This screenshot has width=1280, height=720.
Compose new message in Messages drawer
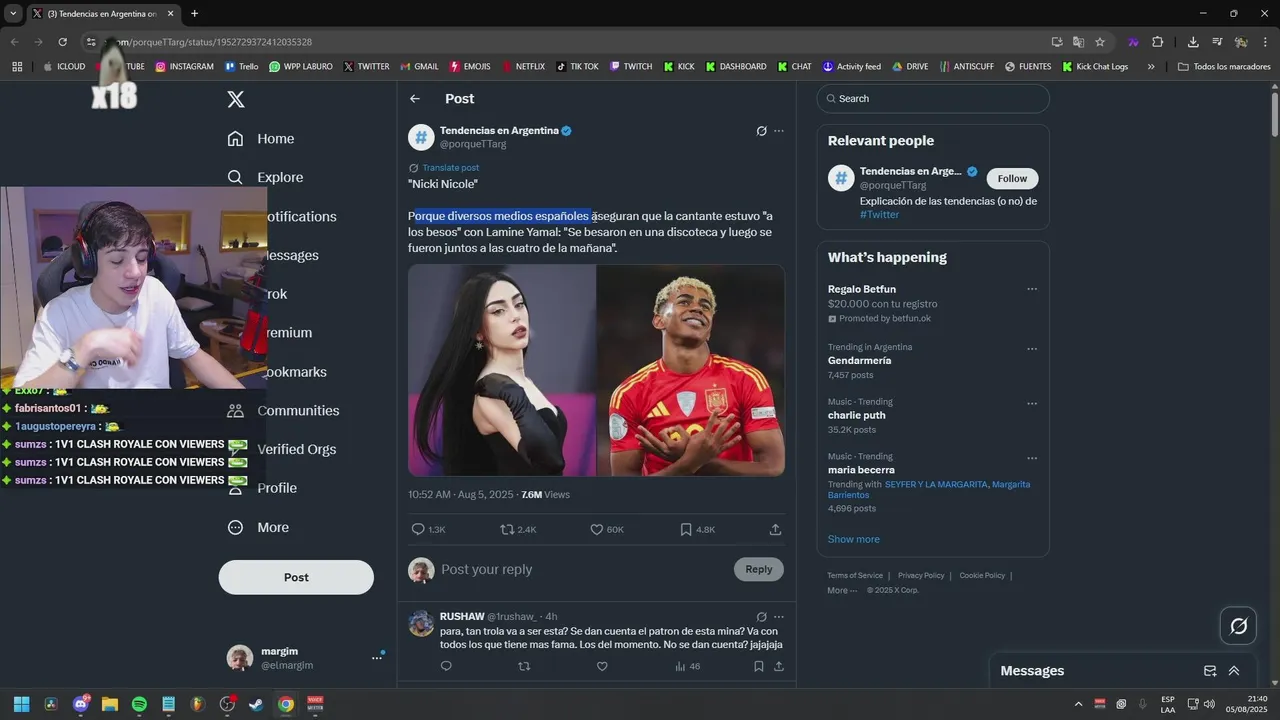point(1210,671)
